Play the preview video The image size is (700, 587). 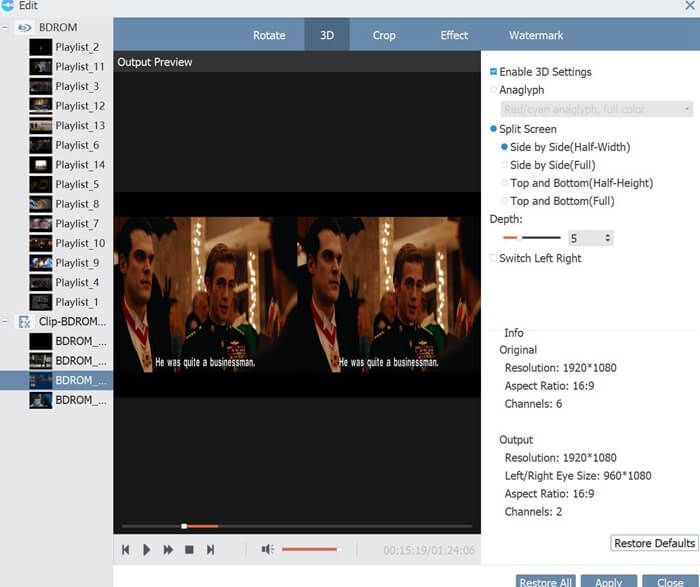click(x=146, y=550)
